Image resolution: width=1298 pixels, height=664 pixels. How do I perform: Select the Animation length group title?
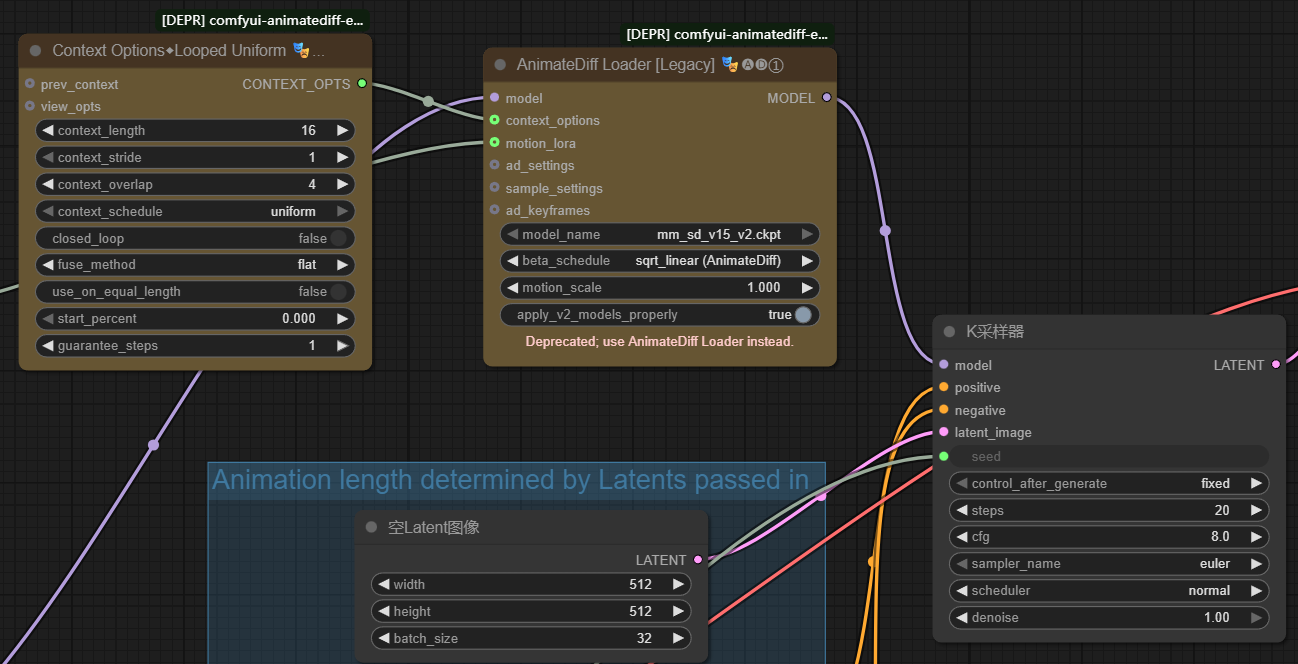coord(510,480)
